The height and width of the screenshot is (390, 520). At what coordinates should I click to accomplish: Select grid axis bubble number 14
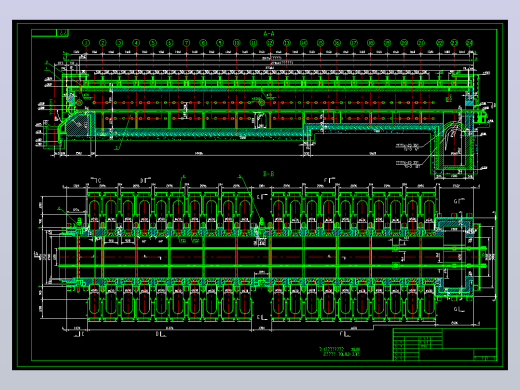coord(303,43)
